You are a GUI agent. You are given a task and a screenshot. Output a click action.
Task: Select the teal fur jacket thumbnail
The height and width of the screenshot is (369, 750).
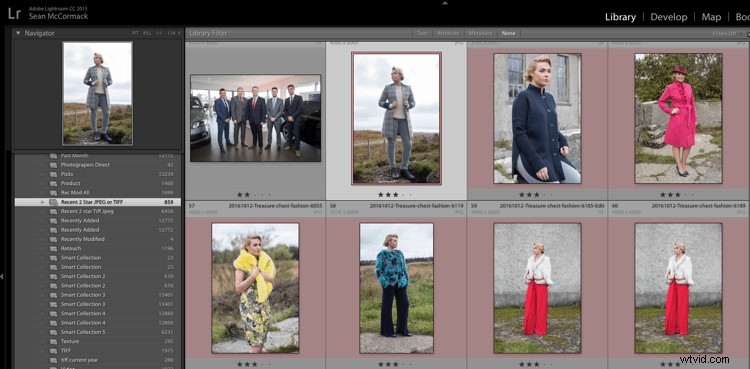pyautogui.click(x=396, y=288)
